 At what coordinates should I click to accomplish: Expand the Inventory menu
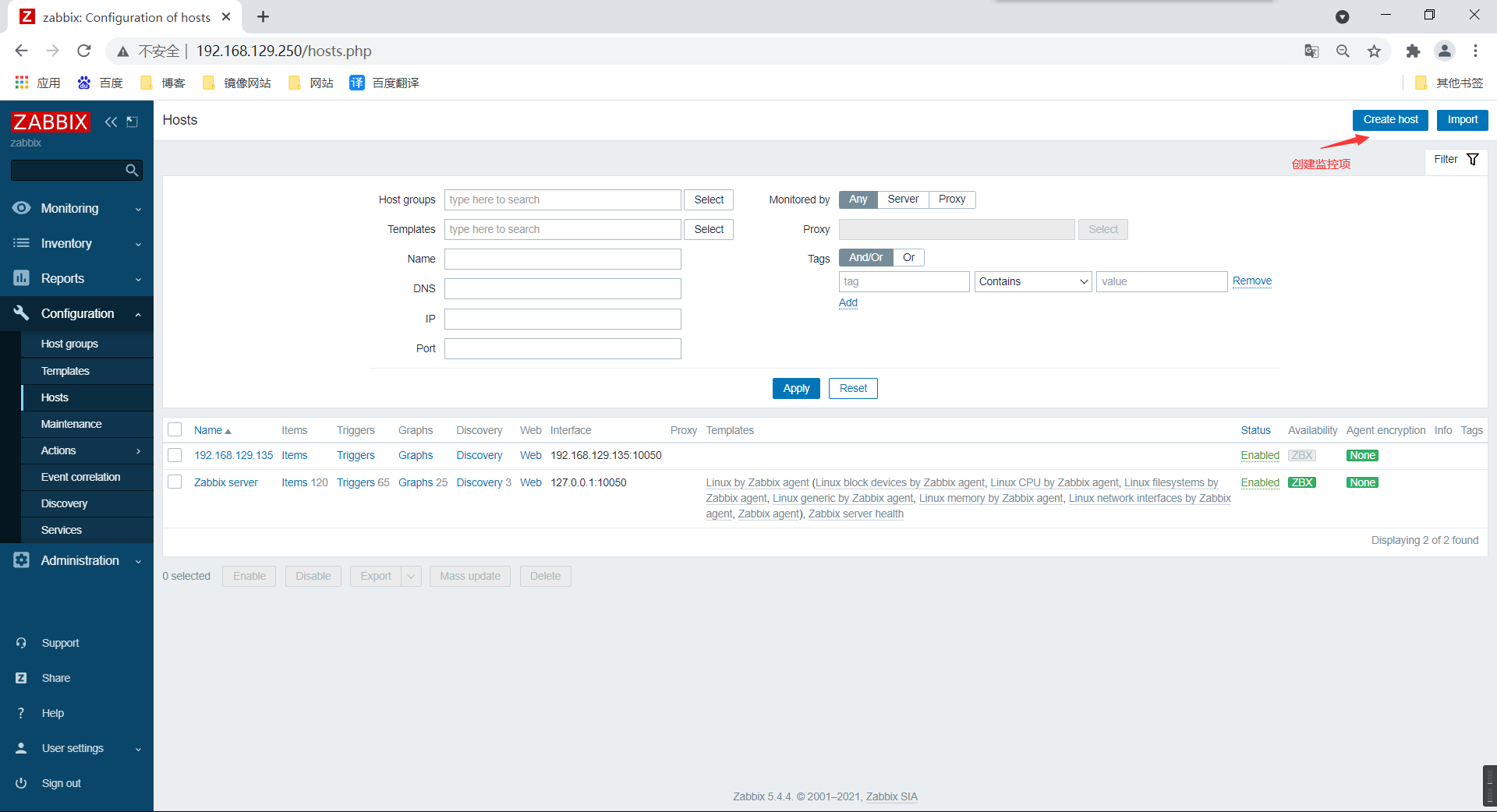point(138,244)
